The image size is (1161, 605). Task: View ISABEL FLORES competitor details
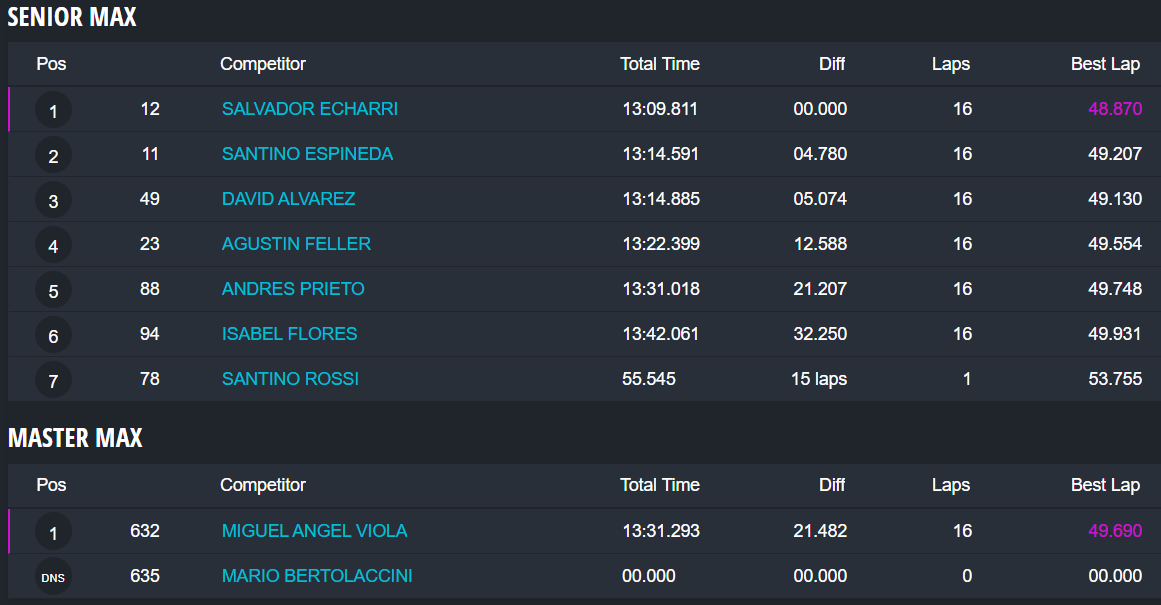click(x=289, y=334)
